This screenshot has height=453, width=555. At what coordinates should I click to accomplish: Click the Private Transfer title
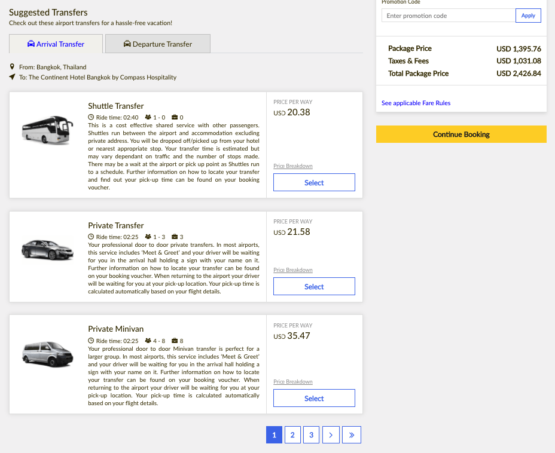(116, 225)
